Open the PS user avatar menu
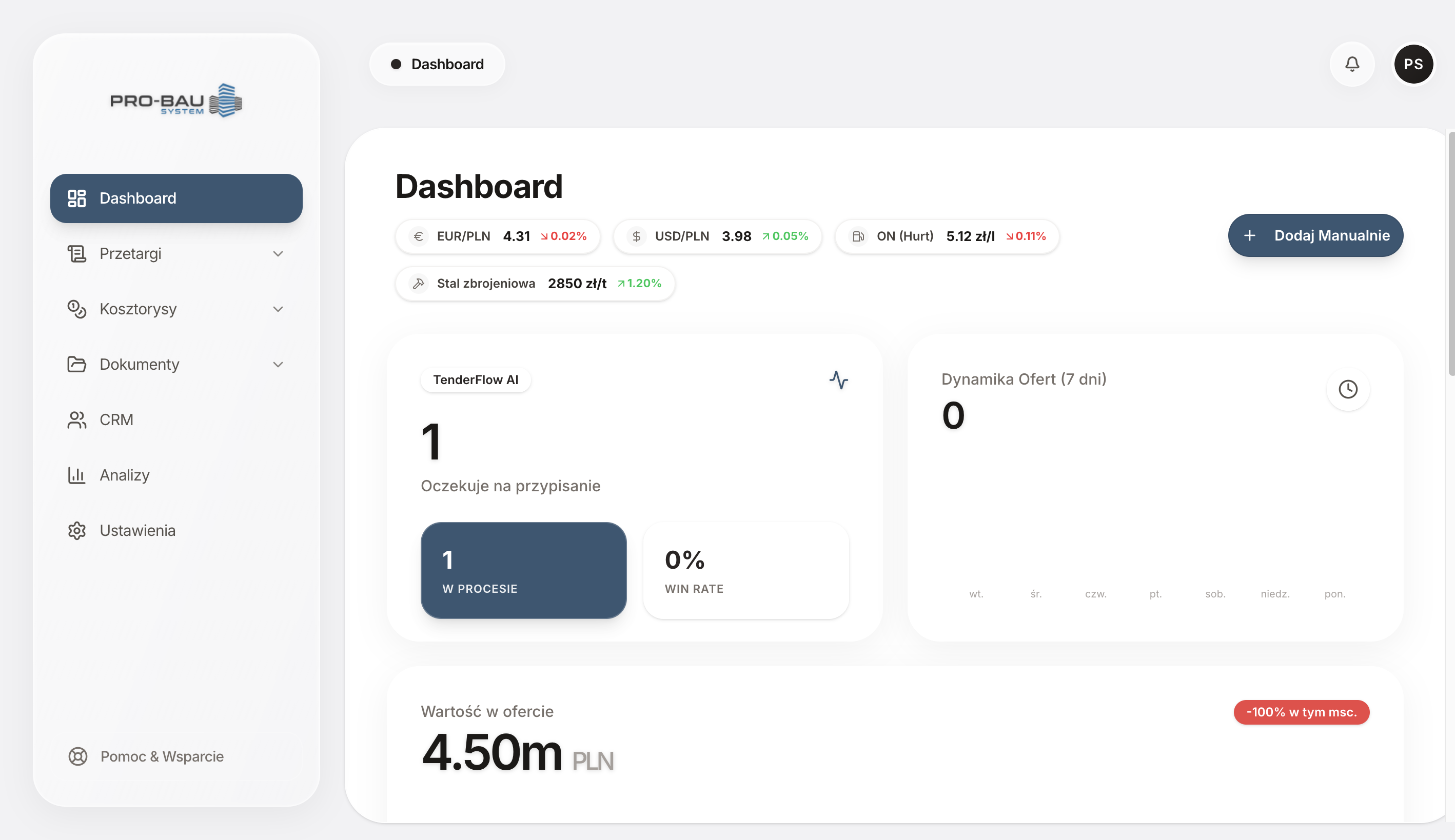The height and width of the screenshot is (840, 1455). coord(1413,64)
